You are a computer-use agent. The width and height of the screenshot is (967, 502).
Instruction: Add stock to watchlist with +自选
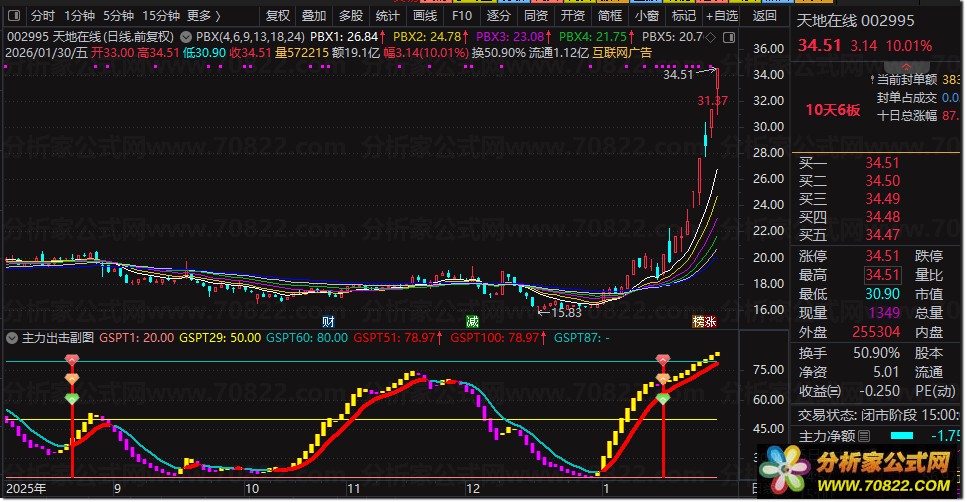(x=722, y=15)
